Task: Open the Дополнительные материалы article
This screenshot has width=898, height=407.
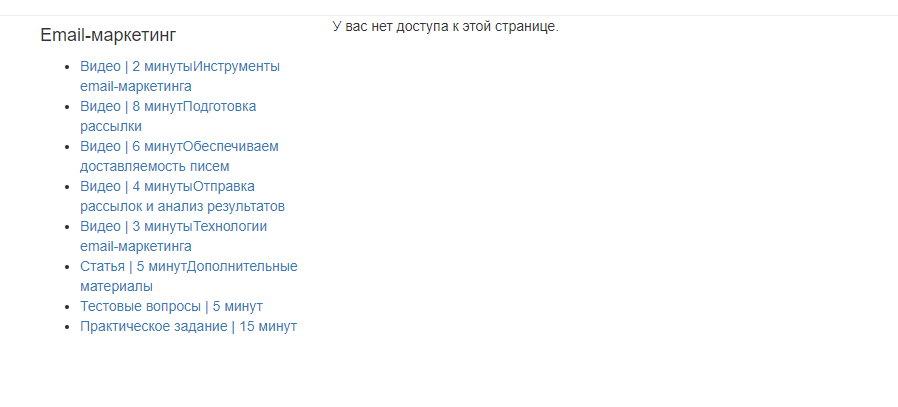Action: point(189,276)
